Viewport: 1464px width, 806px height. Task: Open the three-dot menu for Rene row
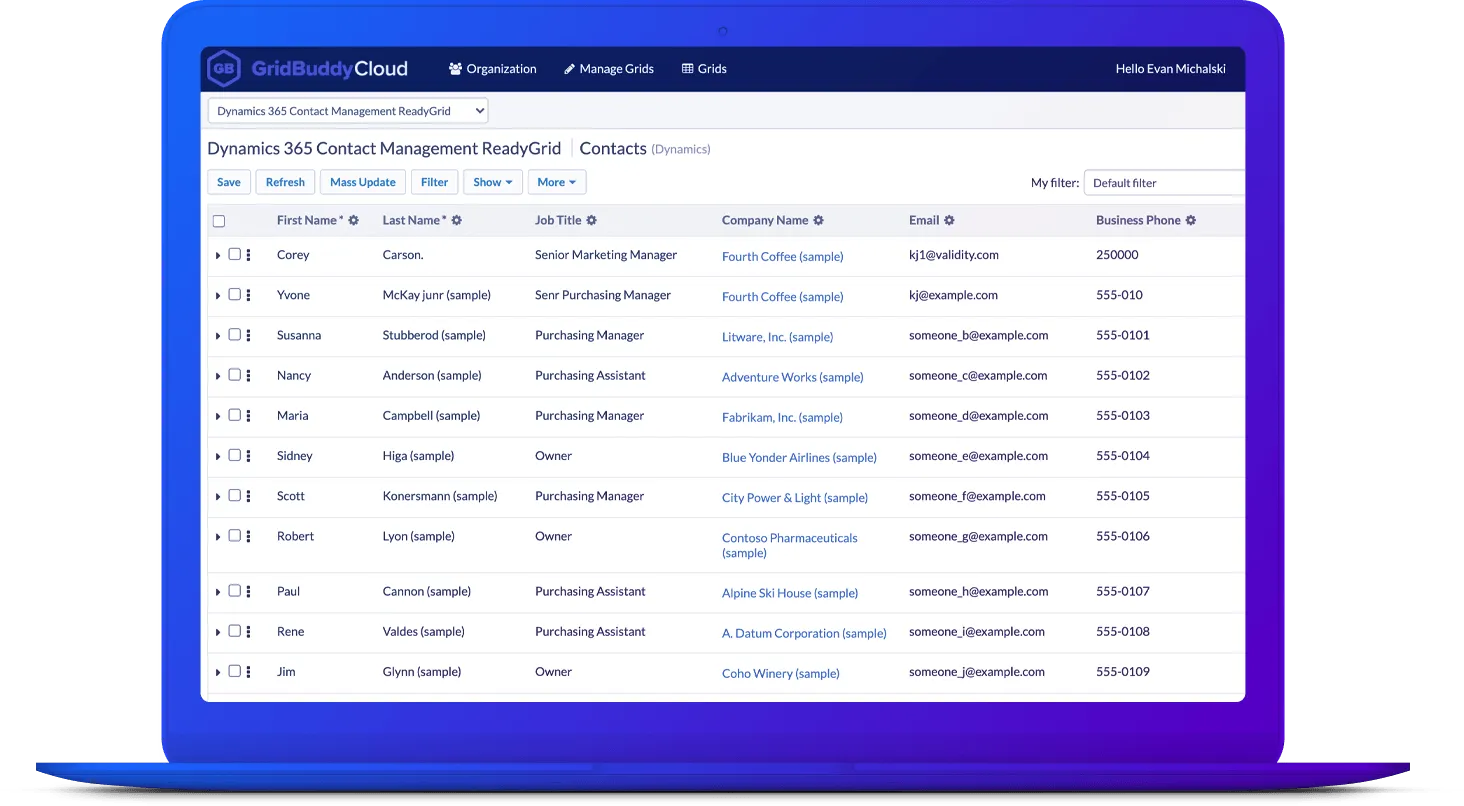tap(248, 631)
